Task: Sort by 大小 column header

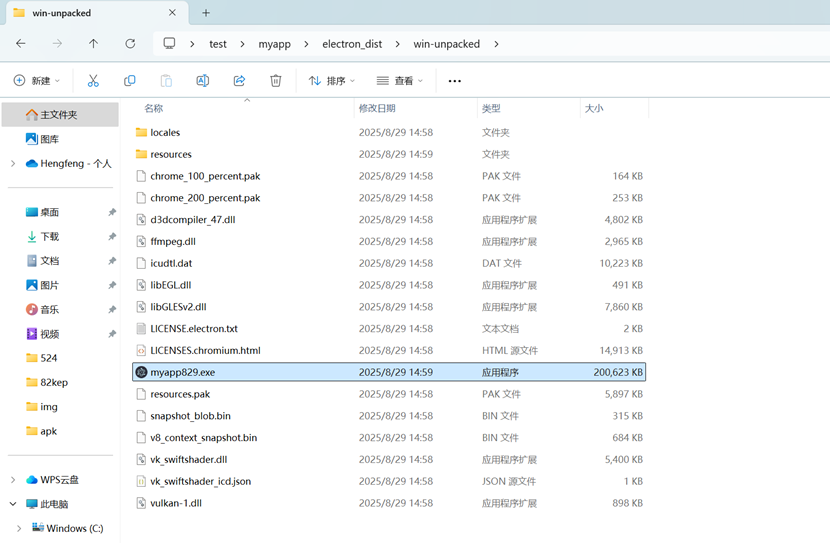Action: pyautogui.click(x=594, y=108)
